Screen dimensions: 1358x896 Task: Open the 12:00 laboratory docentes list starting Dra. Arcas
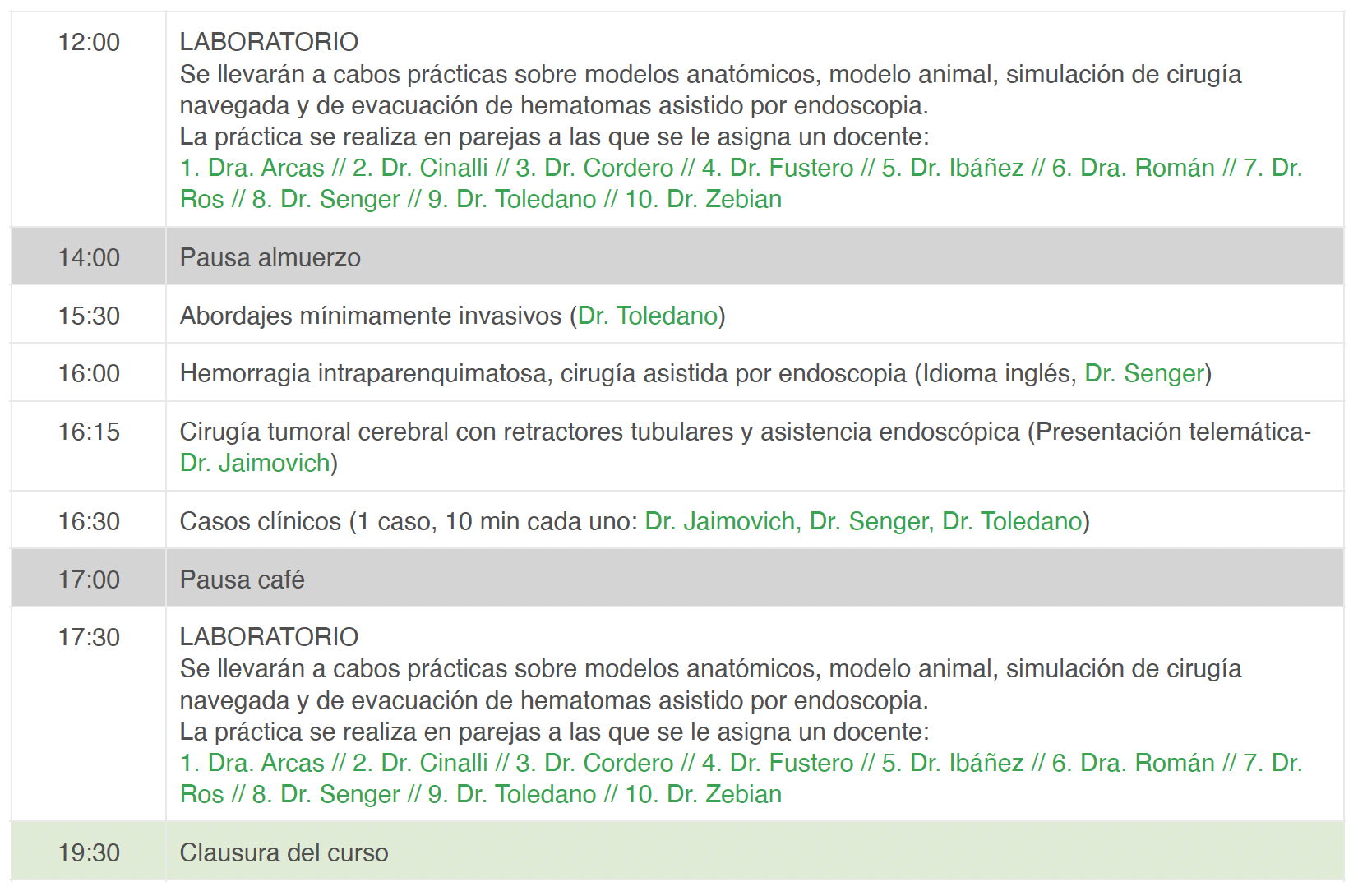tap(741, 183)
